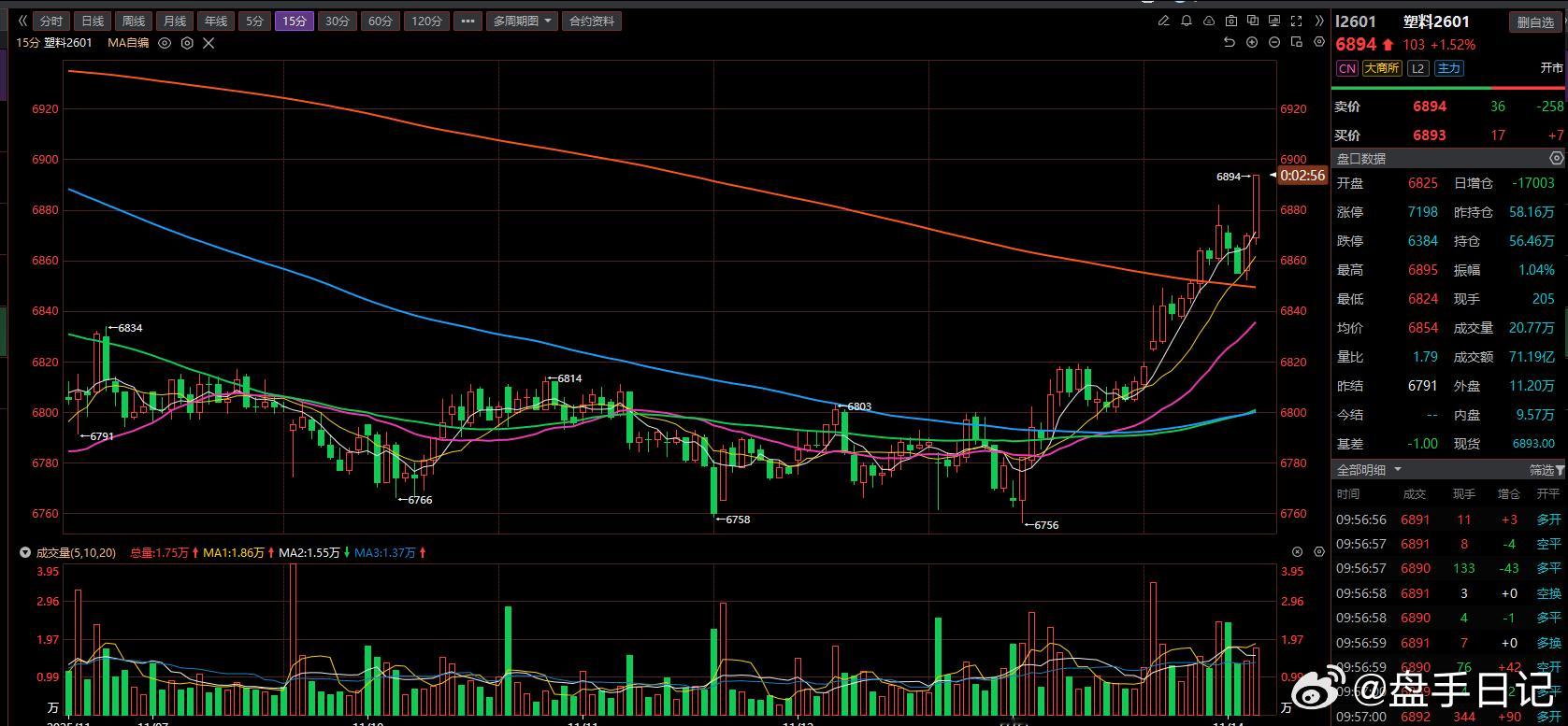Take a chart screenshot with camera icon
This screenshot has width=1568, height=726.
(1231, 21)
